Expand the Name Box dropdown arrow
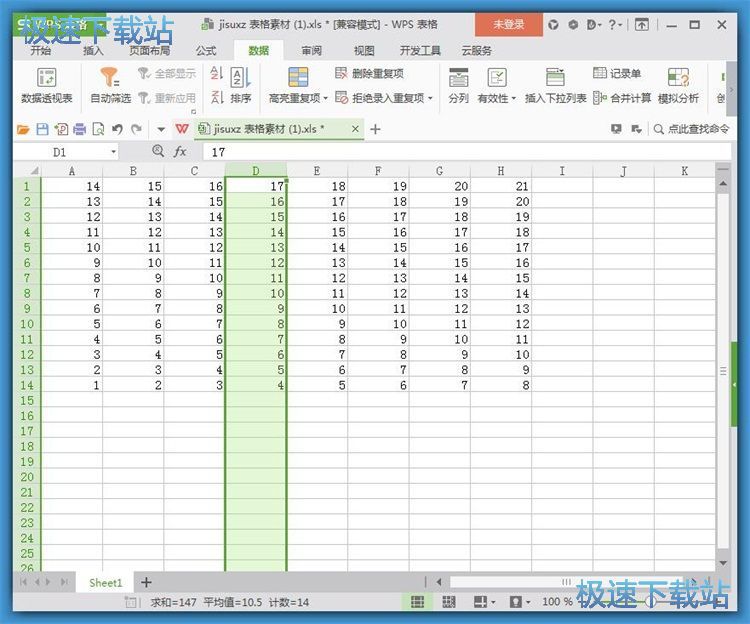 pos(113,152)
